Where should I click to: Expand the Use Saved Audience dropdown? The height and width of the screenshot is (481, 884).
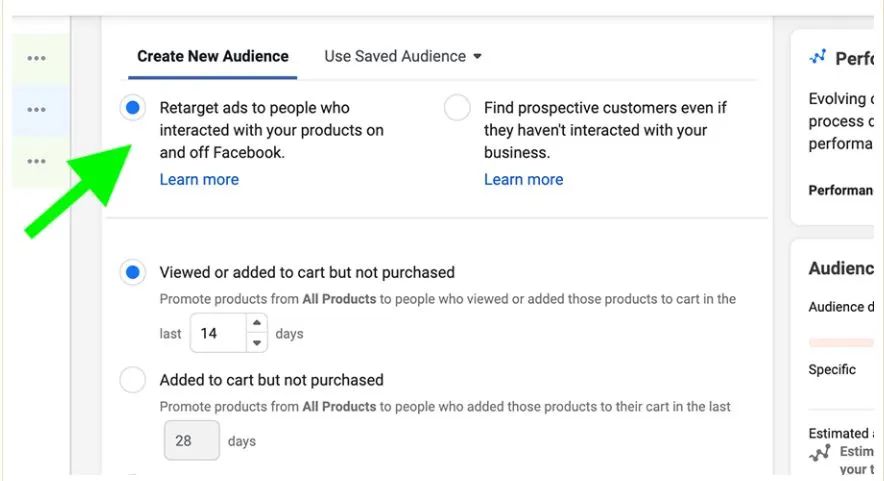pos(403,56)
